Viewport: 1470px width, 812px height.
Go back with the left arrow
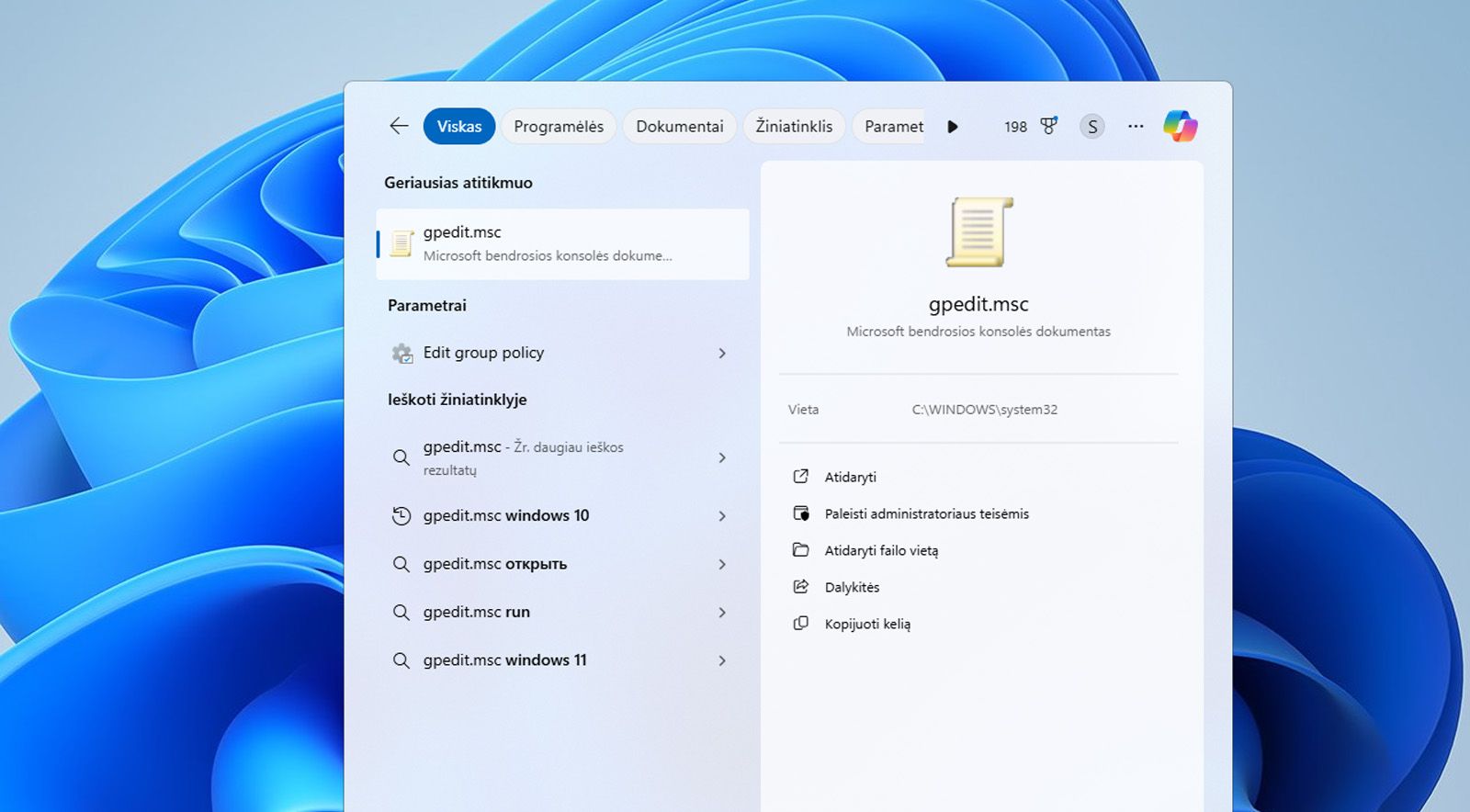(x=399, y=126)
